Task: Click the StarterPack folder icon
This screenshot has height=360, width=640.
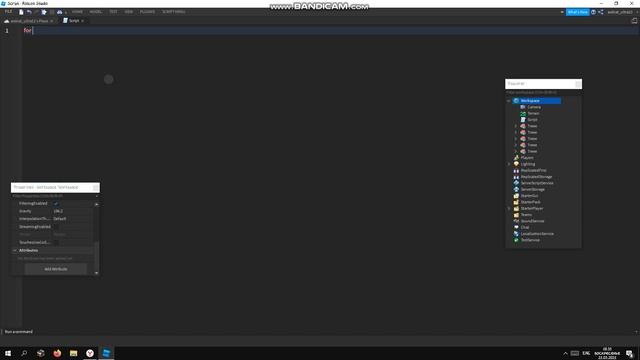Action: [x=516, y=202]
